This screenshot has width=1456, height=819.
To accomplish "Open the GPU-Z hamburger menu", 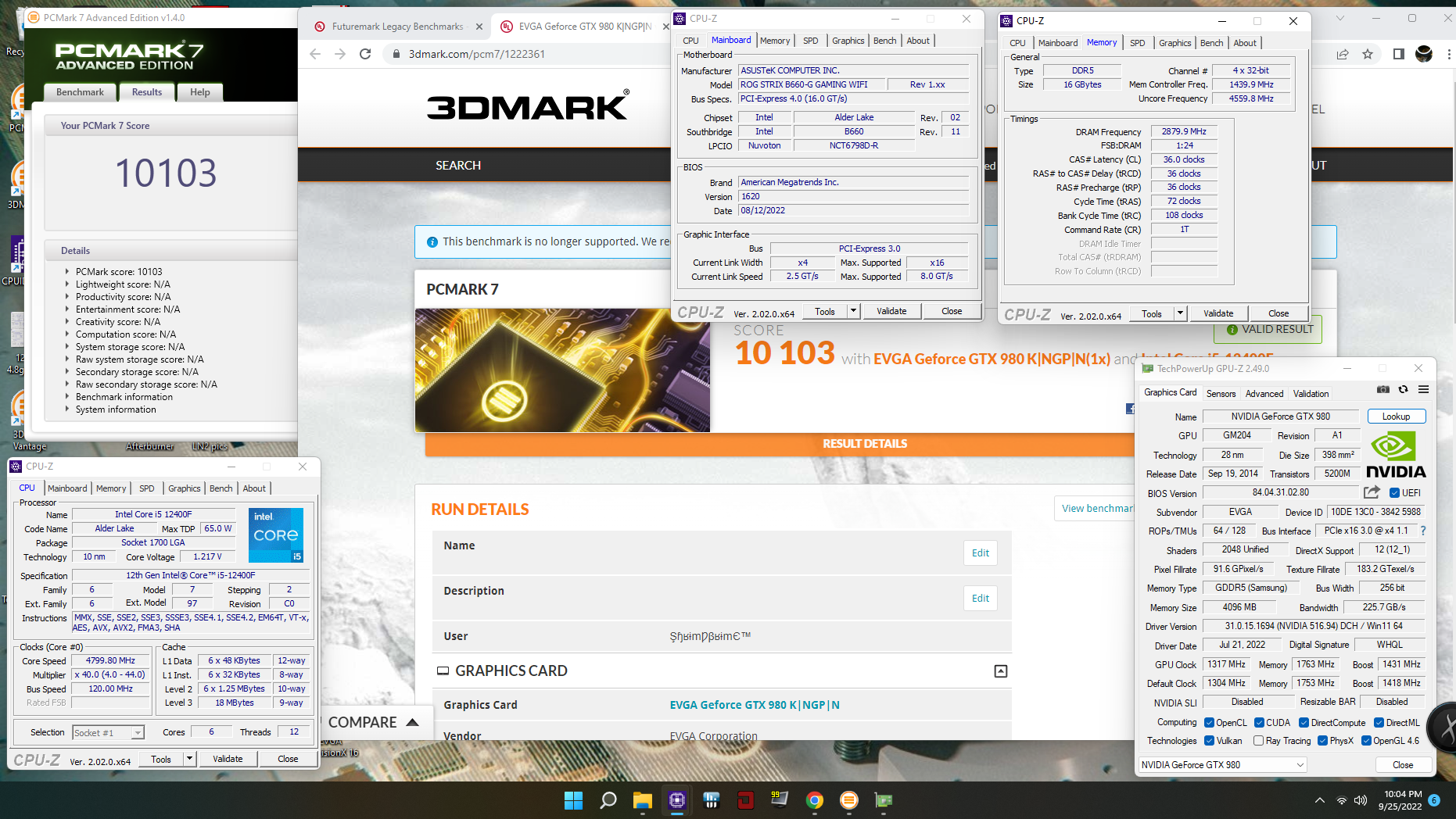I will coord(1423,389).
